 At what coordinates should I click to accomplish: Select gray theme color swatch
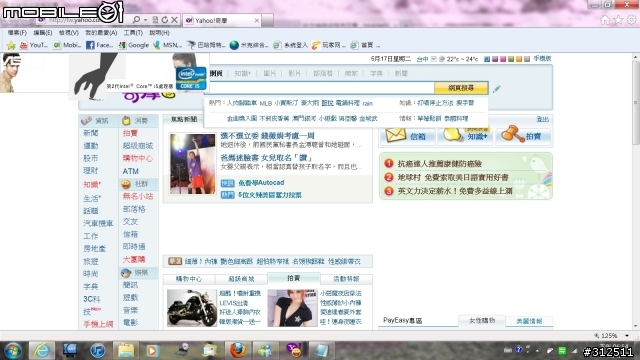[527, 59]
